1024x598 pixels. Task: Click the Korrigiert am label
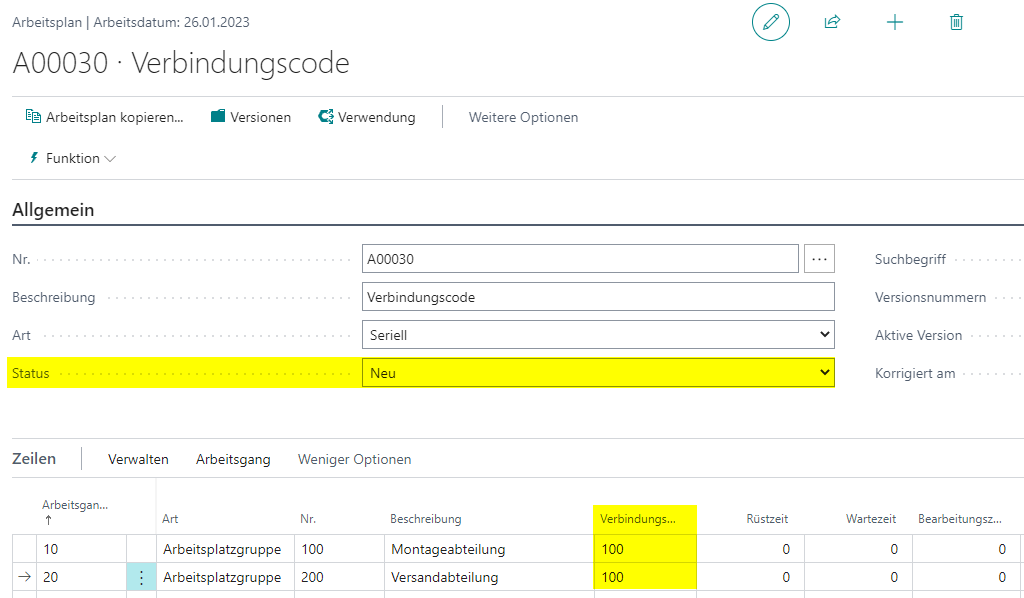(915, 373)
